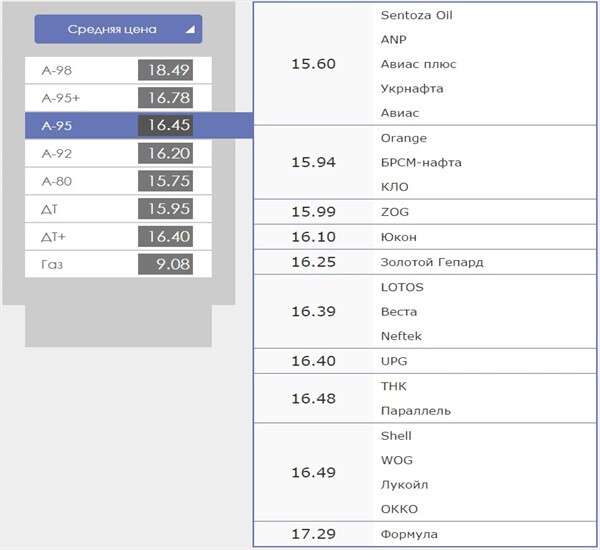Click the 16.20 price value
The width and height of the screenshot is (600, 550).
coord(165,153)
